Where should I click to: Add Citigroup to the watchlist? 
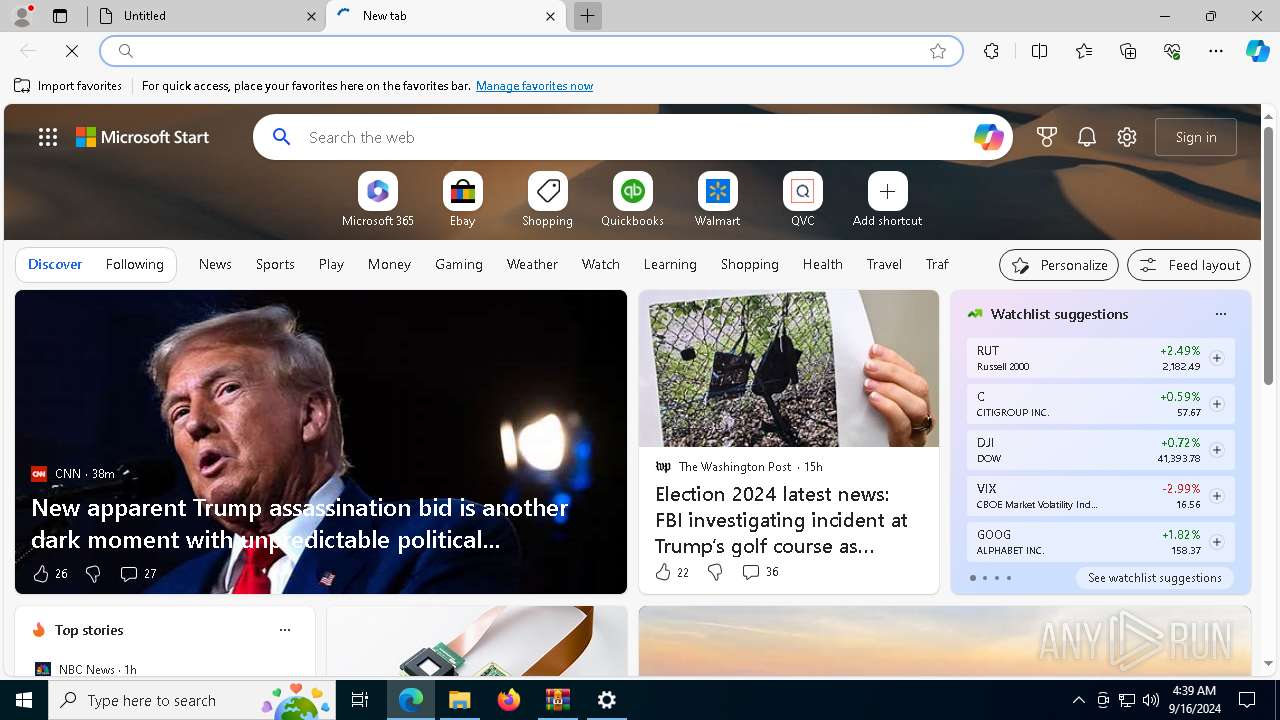[1217, 404]
